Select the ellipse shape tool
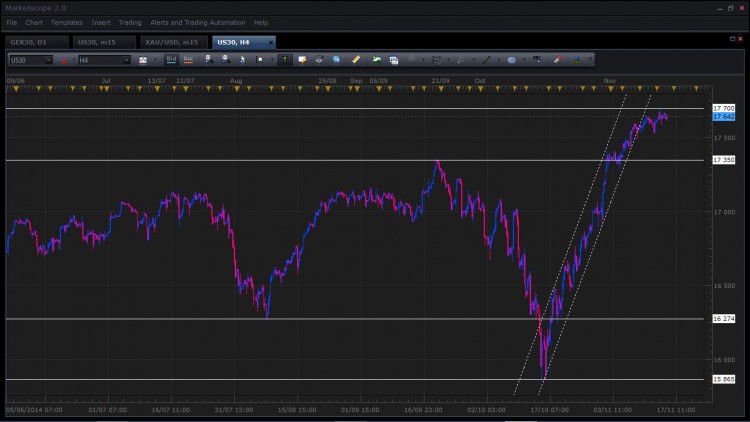Screen dimensions: 750x422 point(512,60)
